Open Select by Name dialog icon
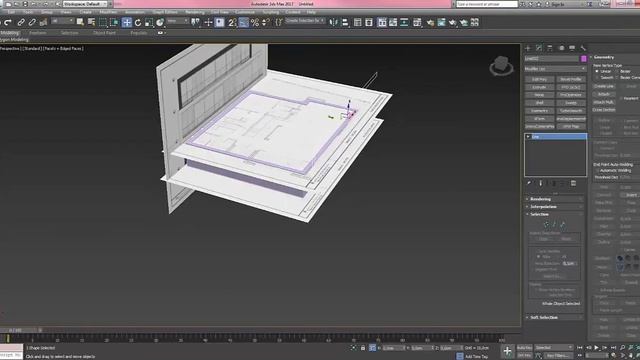Screen dimensions: 640x360 (91, 22)
